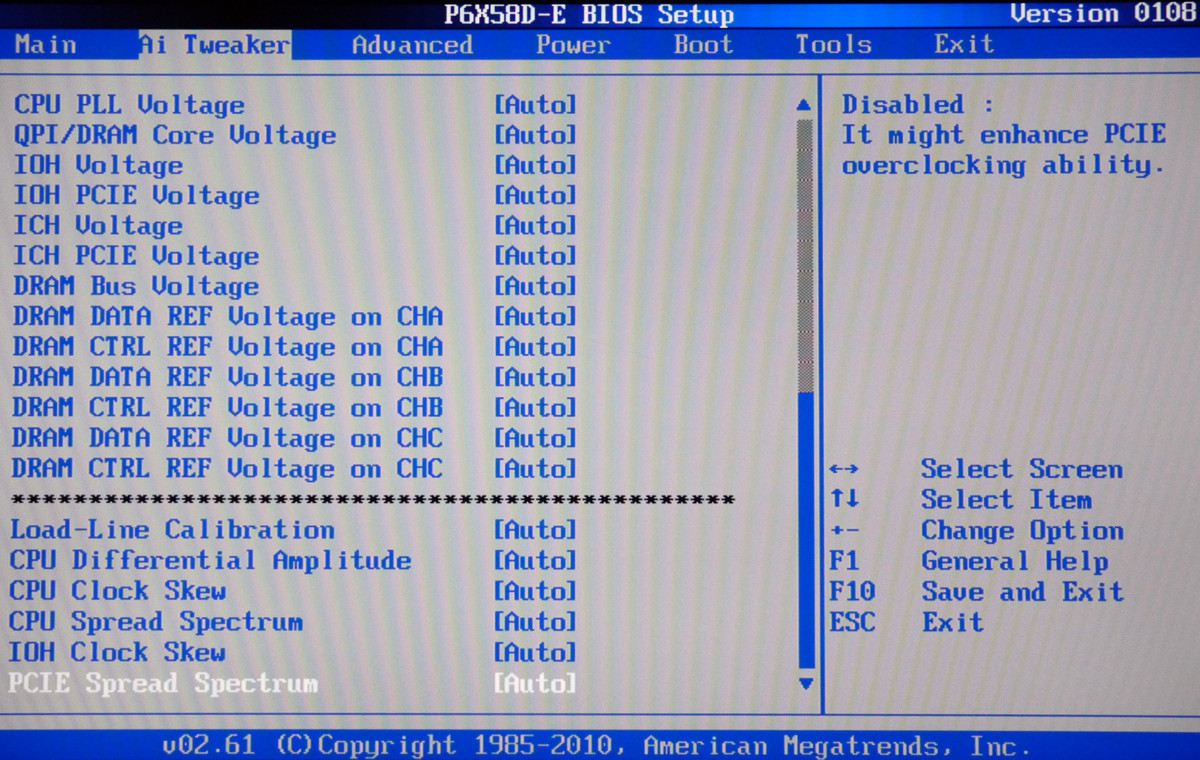Select the ICH Voltage label
1200x760 pixels.
click(98, 226)
